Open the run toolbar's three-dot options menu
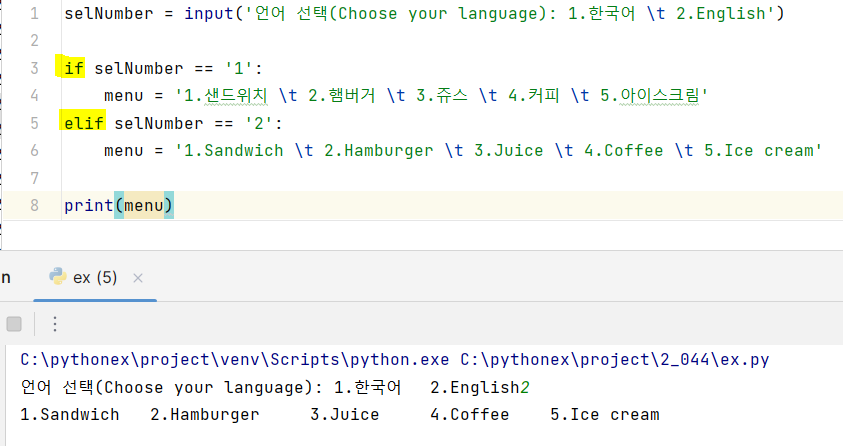 pos(55,324)
